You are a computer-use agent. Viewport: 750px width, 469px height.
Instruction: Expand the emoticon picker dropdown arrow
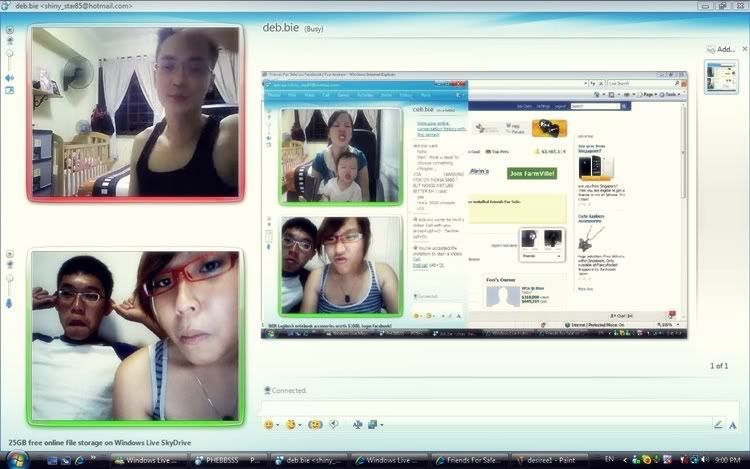(x=277, y=425)
